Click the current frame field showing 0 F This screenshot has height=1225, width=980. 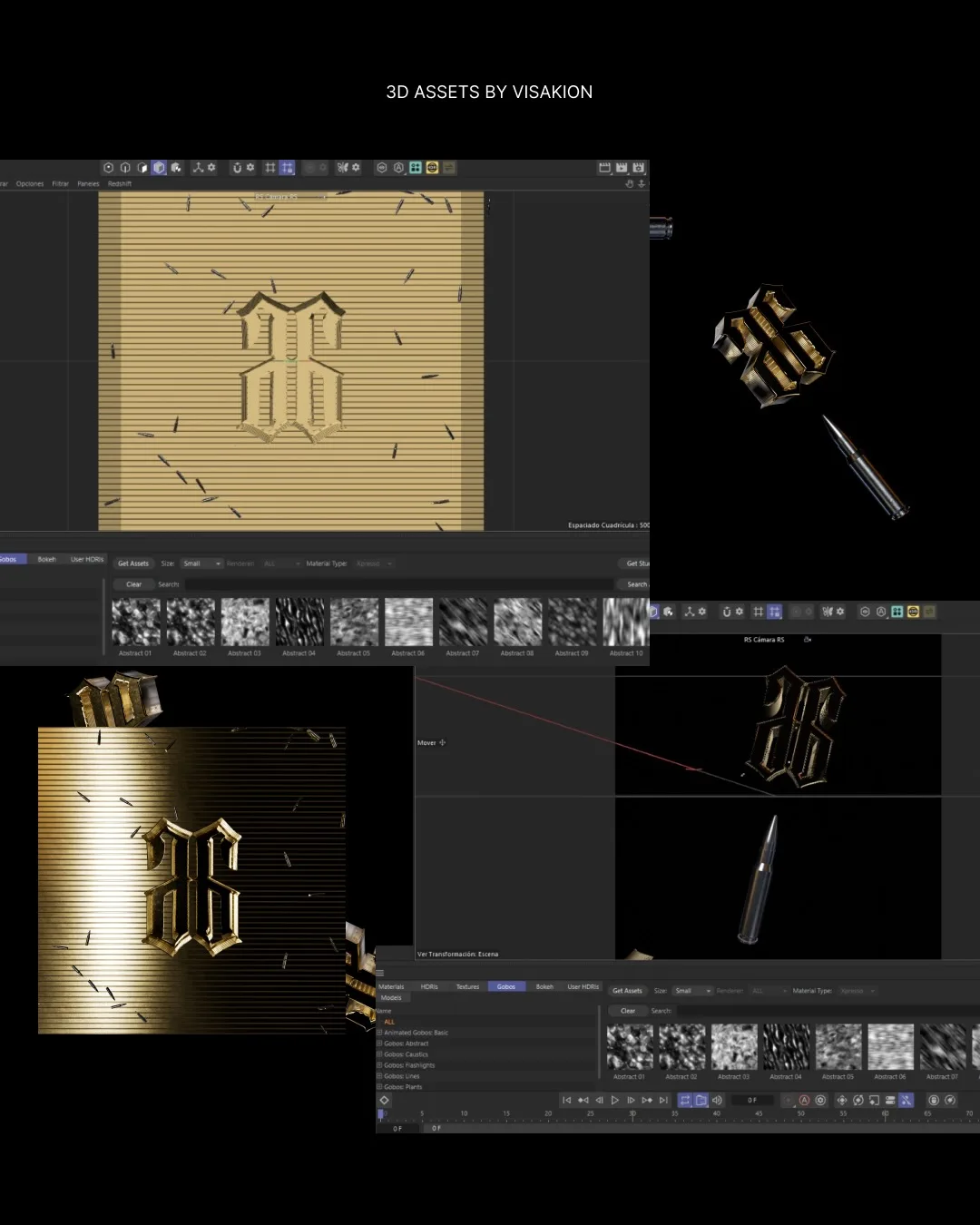click(752, 1100)
